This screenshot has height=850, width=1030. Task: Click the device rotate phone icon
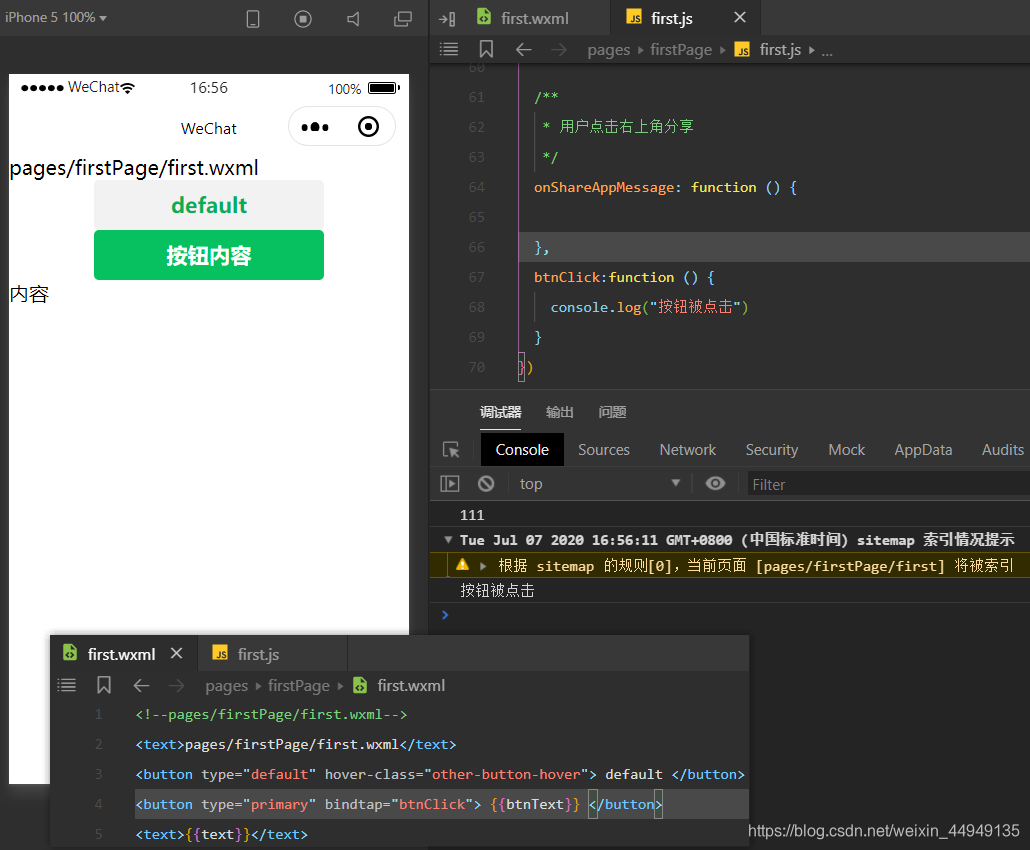coord(253,18)
